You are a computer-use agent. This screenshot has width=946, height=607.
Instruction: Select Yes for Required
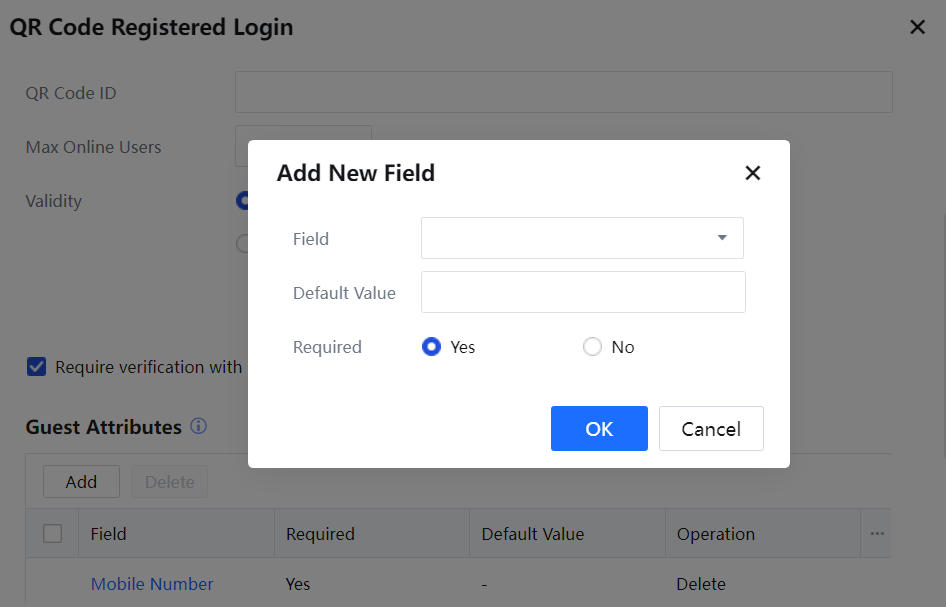point(432,347)
